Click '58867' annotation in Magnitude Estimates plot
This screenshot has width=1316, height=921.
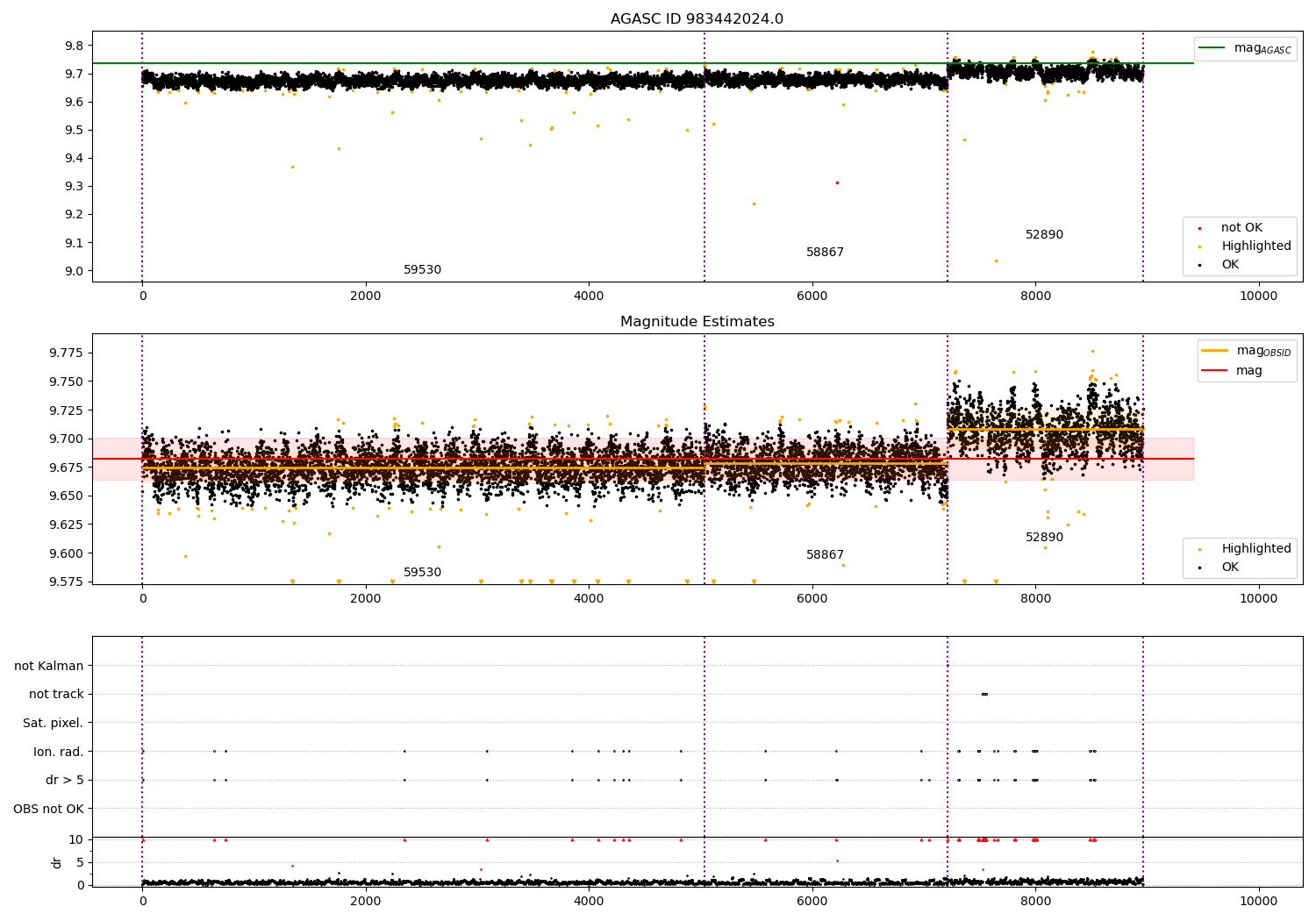click(825, 555)
